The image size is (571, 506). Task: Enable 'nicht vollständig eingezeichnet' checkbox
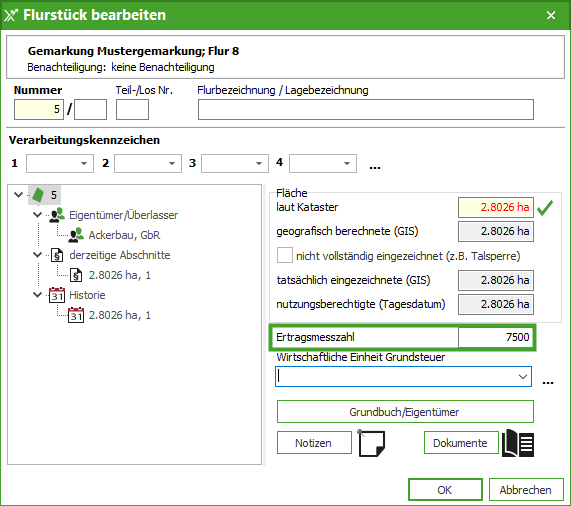[x=285, y=255]
